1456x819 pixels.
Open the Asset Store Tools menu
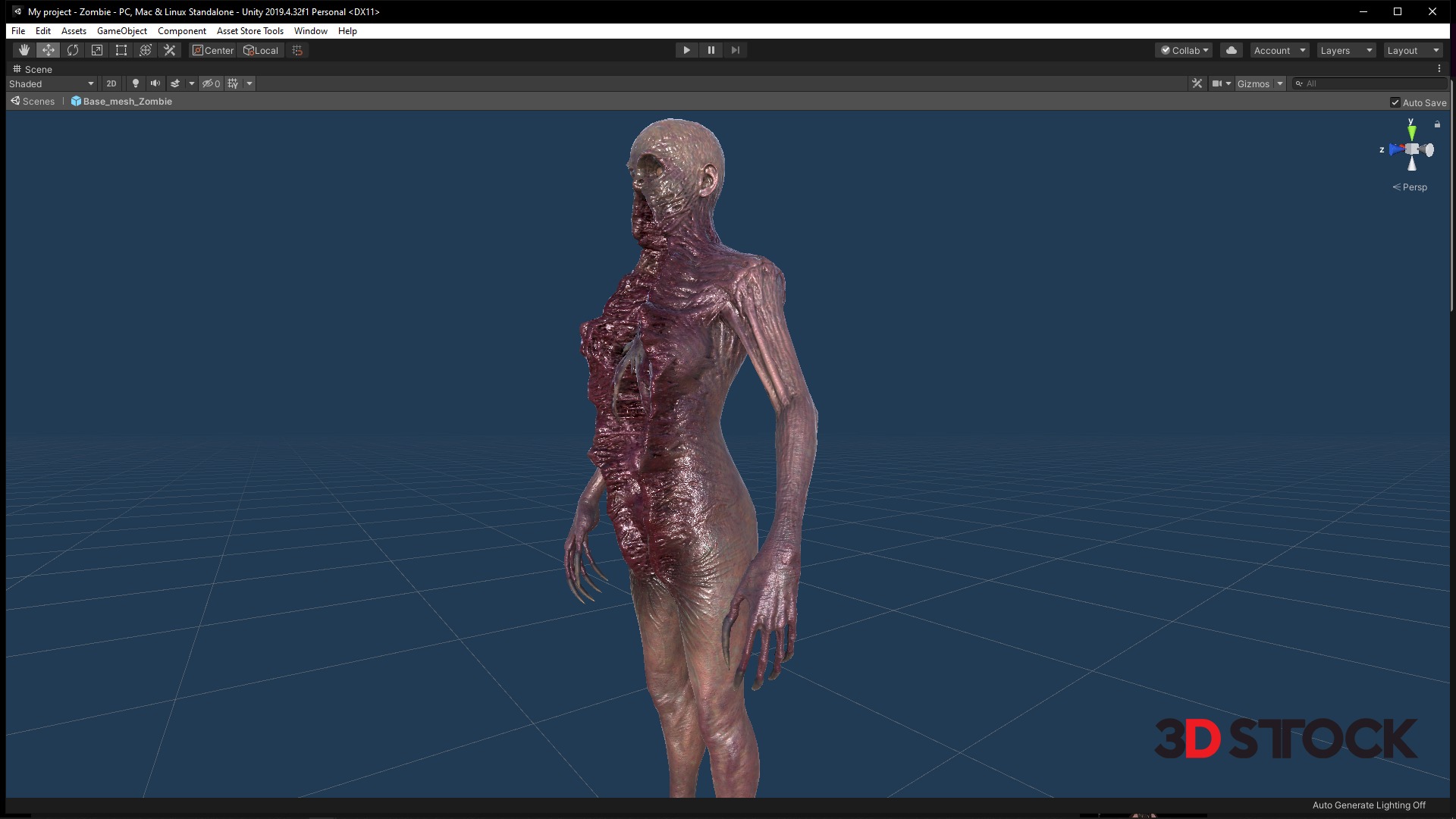pyautogui.click(x=249, y=31)
